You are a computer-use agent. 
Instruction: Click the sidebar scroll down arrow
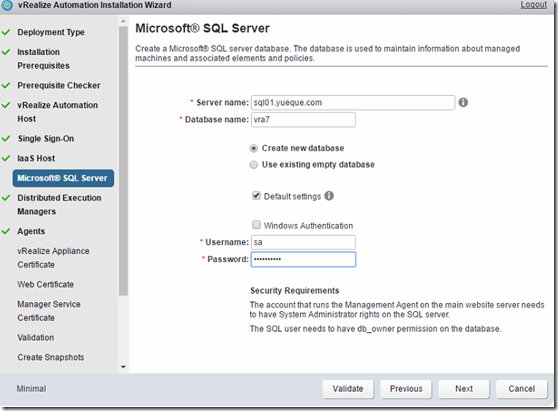123,367
